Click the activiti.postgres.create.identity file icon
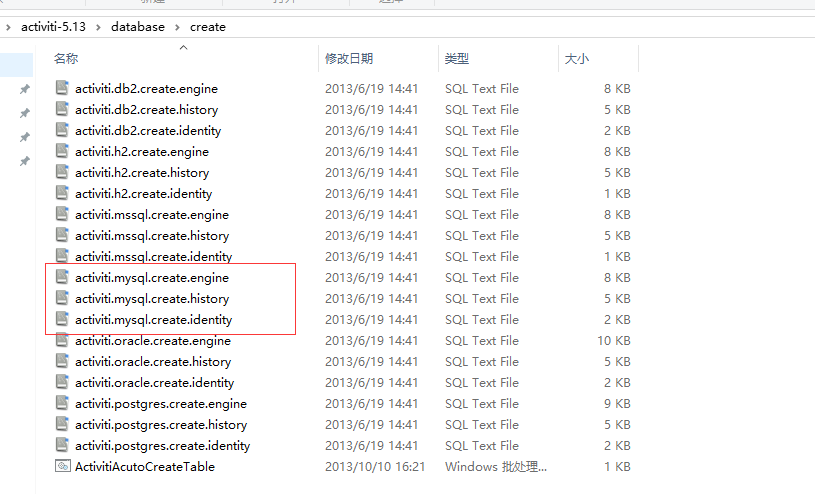Viewport: 815px width, 494px height. (62, 445)
